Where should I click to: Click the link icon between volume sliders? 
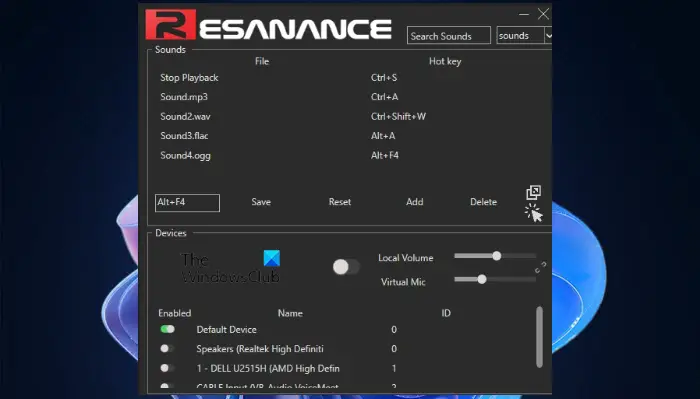coord(541,268)
